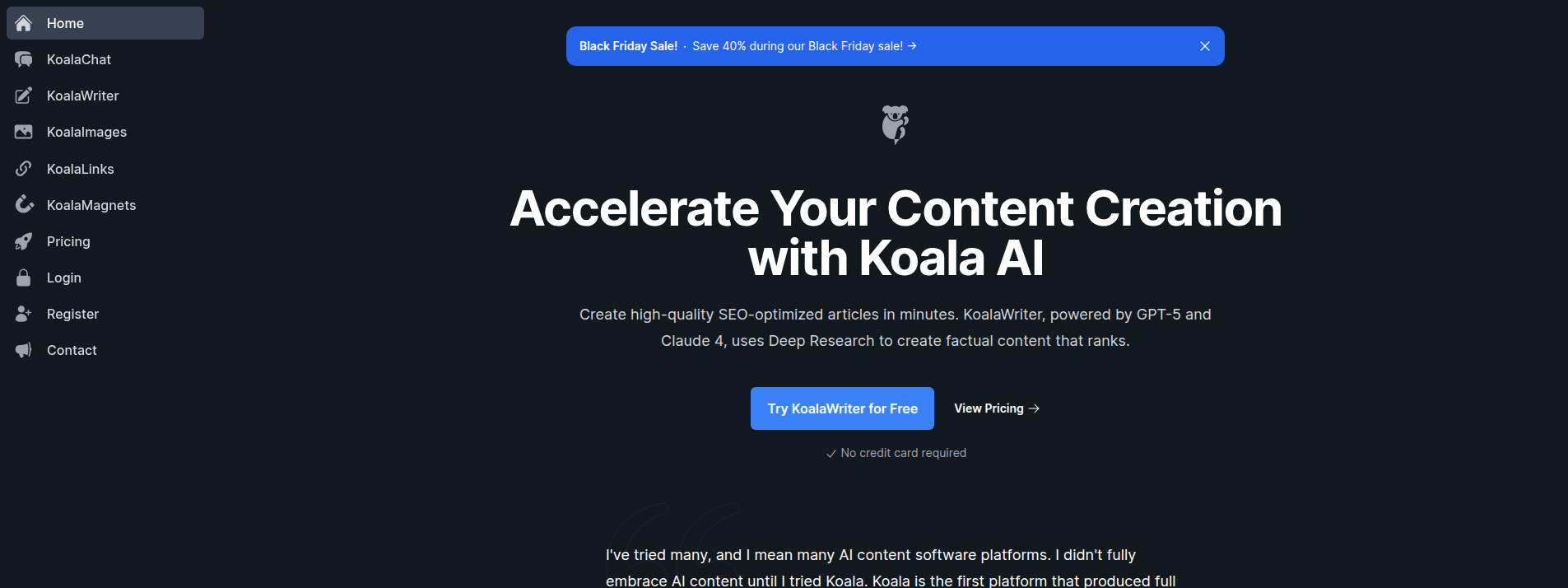
Task: Click the KoalaWriter pencil icon
Action: 23,96
